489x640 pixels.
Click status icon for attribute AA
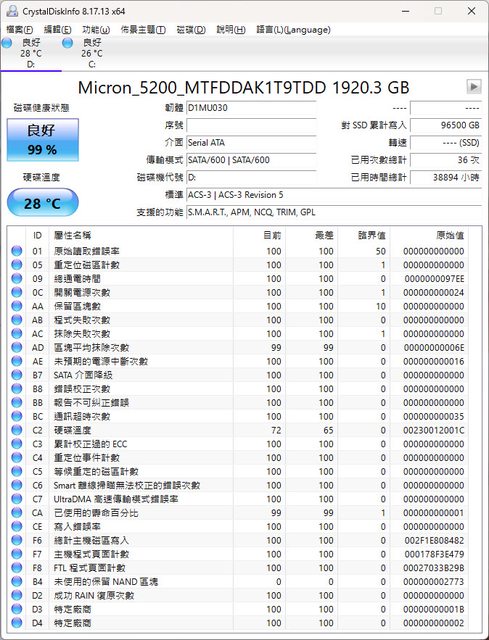click(17, 306)
